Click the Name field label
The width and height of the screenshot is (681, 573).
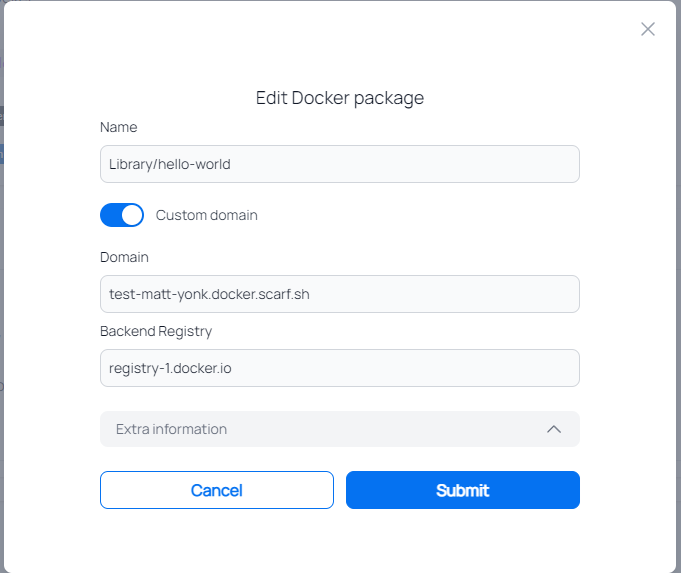(x=119, y=127)
